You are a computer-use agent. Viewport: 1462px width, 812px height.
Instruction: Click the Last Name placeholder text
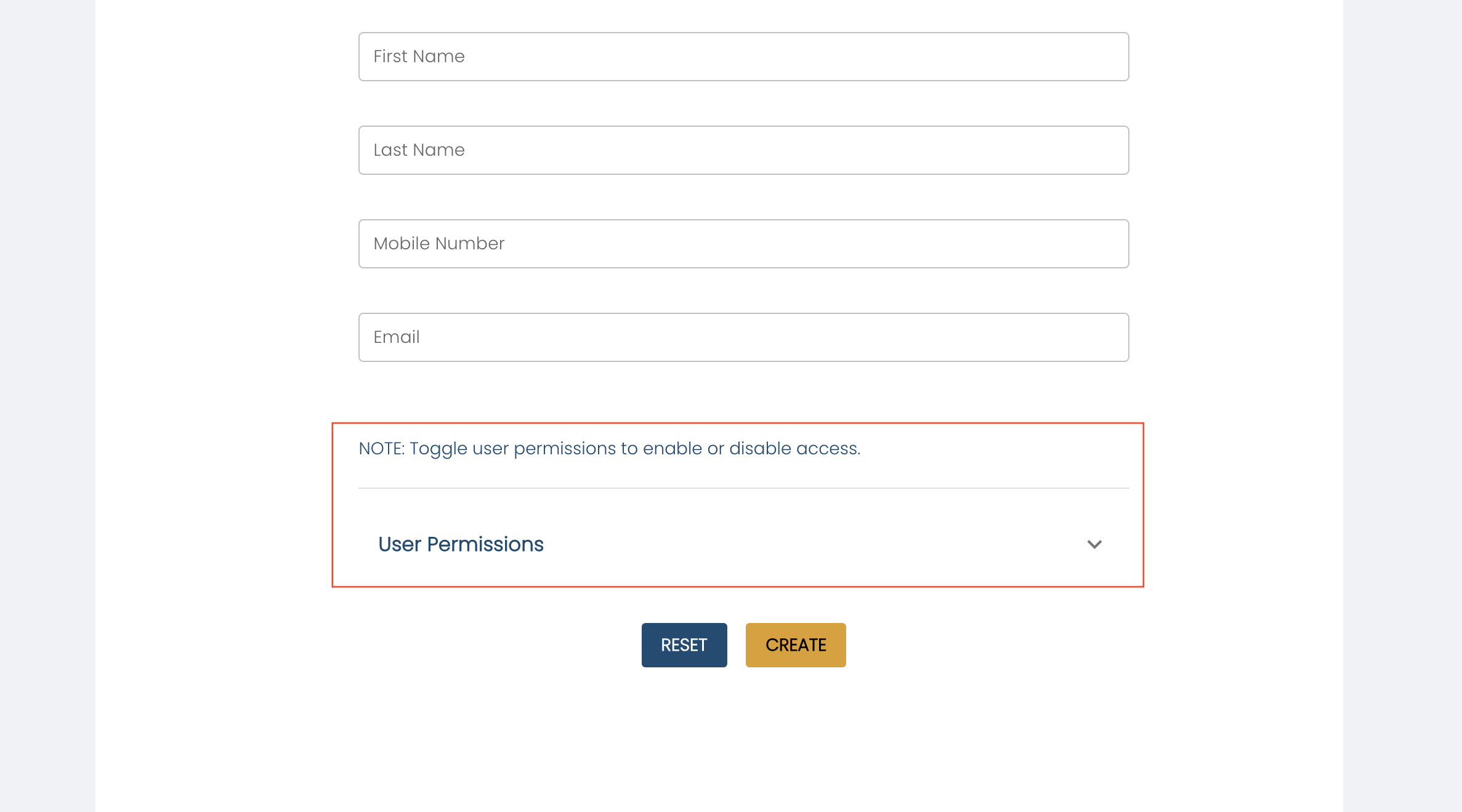[419, 150]
